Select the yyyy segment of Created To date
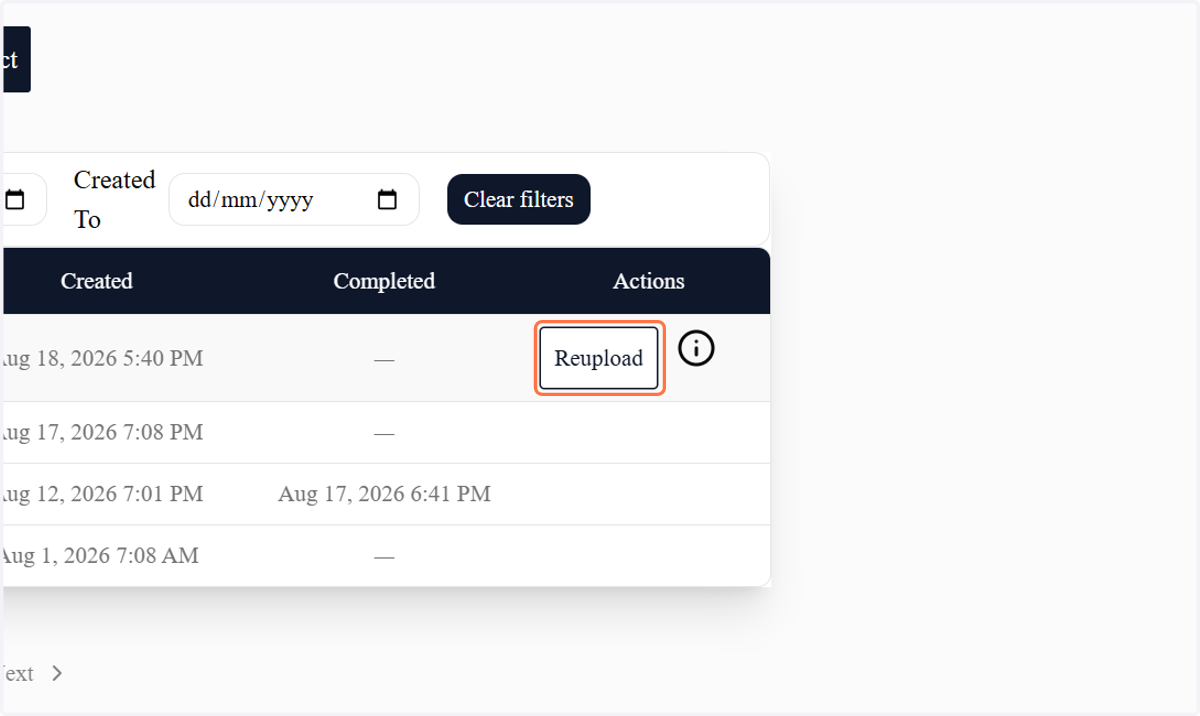 pyautogui.click(x=290, y=200)
